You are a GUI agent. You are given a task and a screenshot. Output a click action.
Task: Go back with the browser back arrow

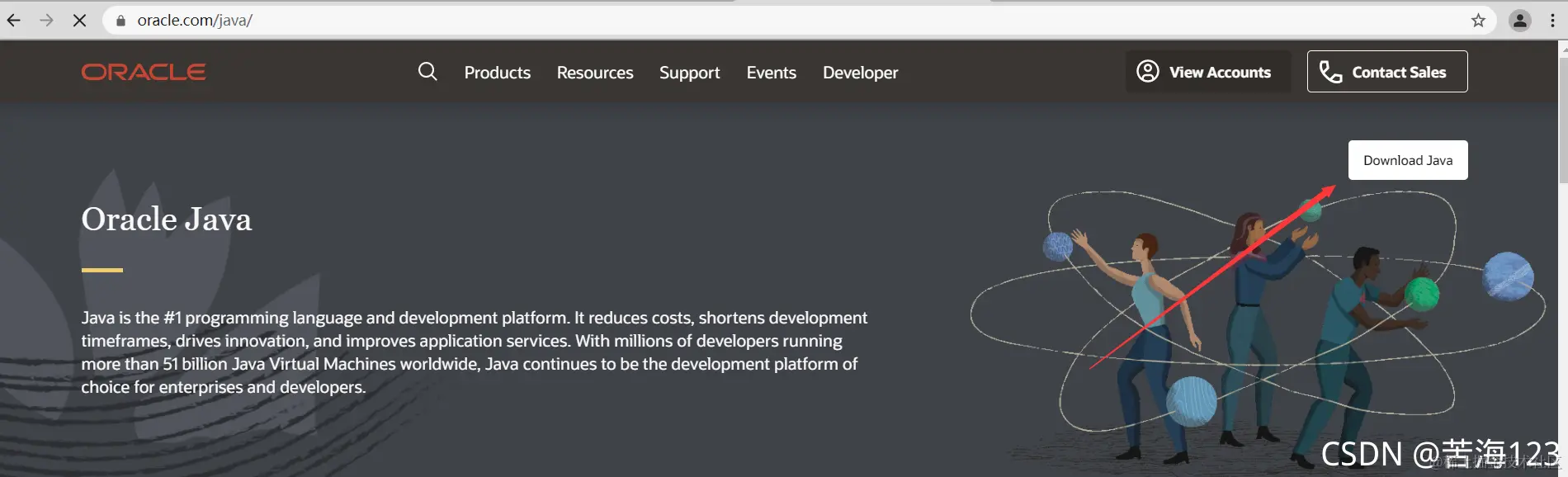point(14,21)
